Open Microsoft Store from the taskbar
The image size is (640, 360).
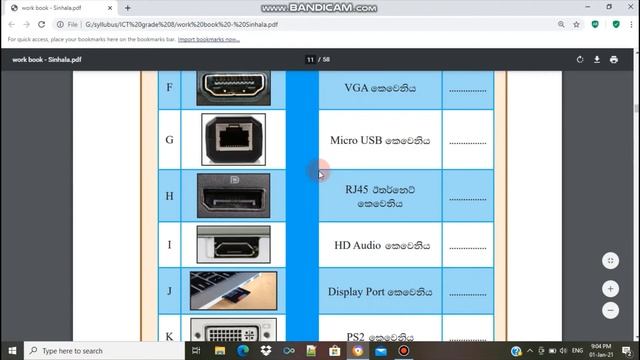pos(335,351)
